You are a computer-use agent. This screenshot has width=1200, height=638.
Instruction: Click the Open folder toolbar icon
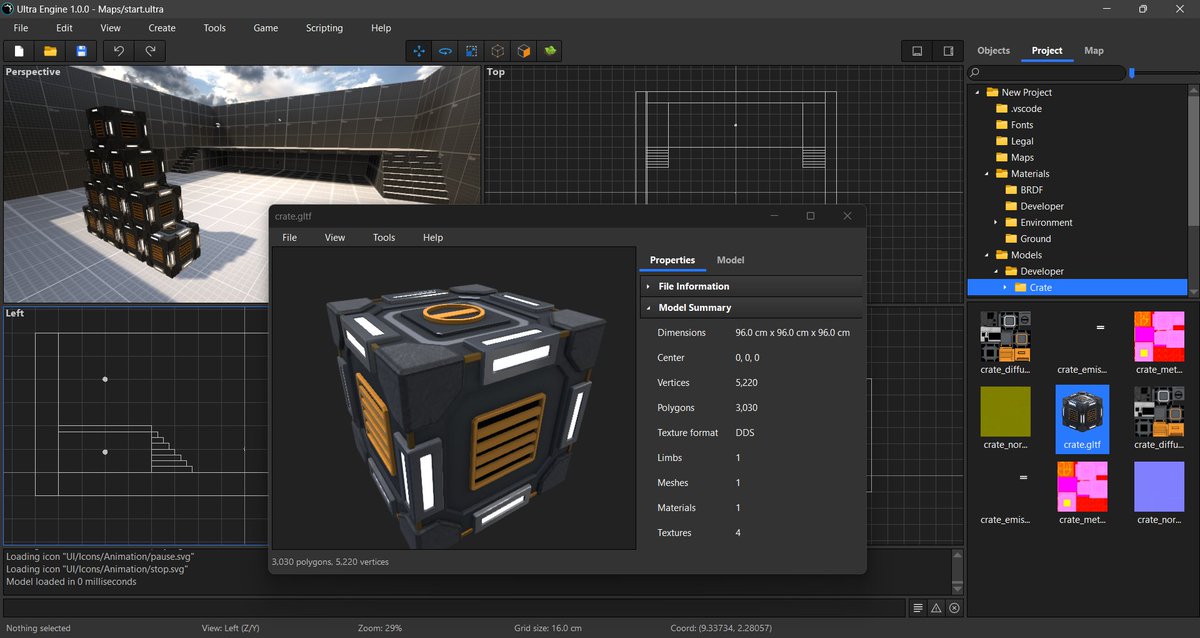click(50, 51)
